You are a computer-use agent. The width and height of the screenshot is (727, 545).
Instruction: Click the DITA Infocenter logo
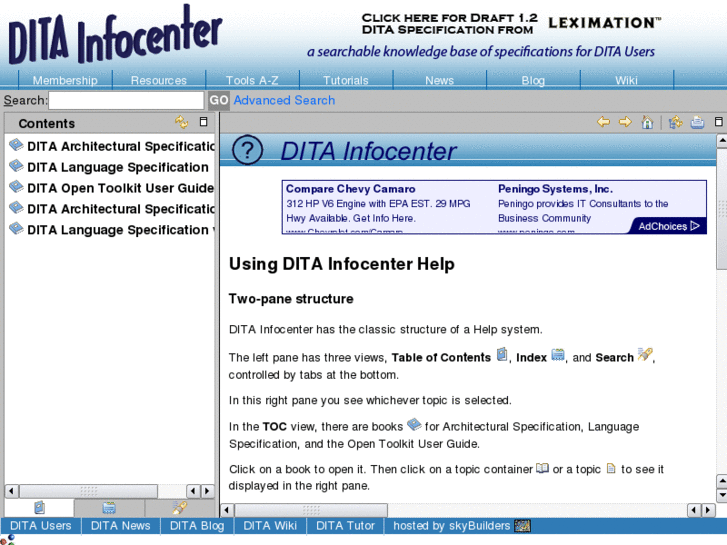115,36
